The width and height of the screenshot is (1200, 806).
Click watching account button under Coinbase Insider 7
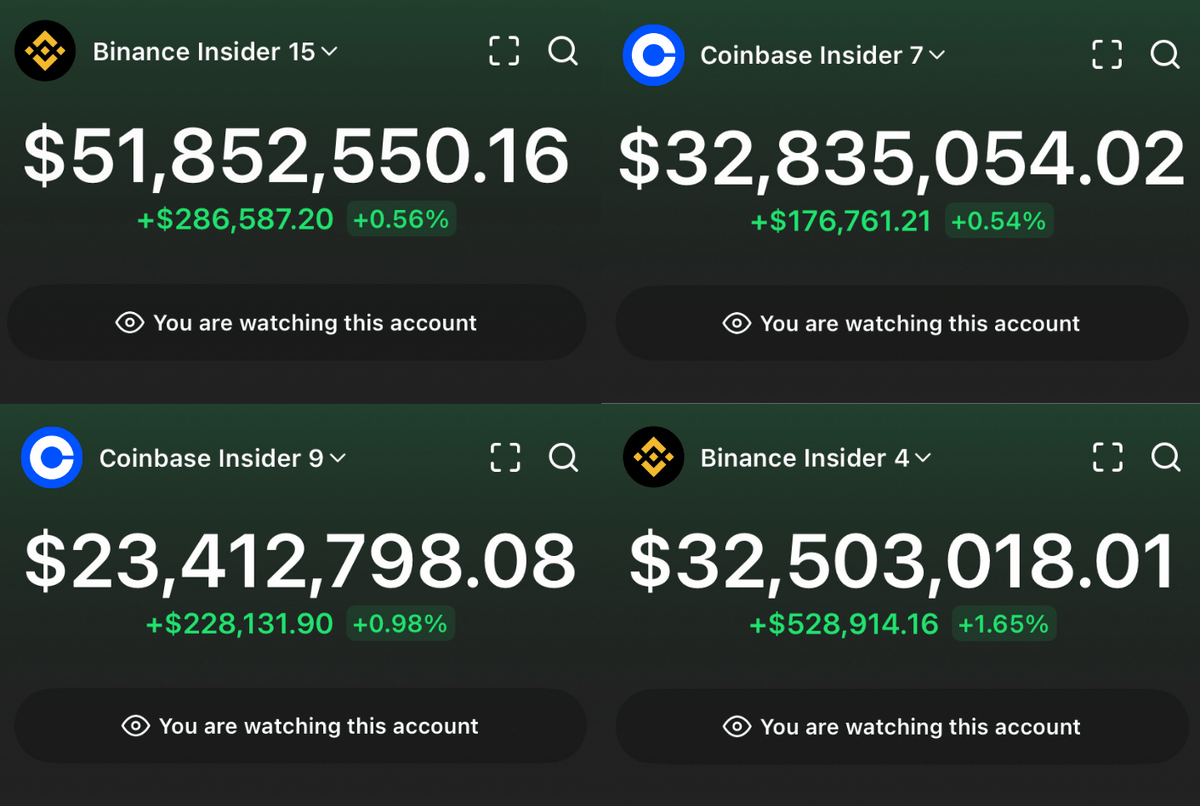[x=902, y=323]
